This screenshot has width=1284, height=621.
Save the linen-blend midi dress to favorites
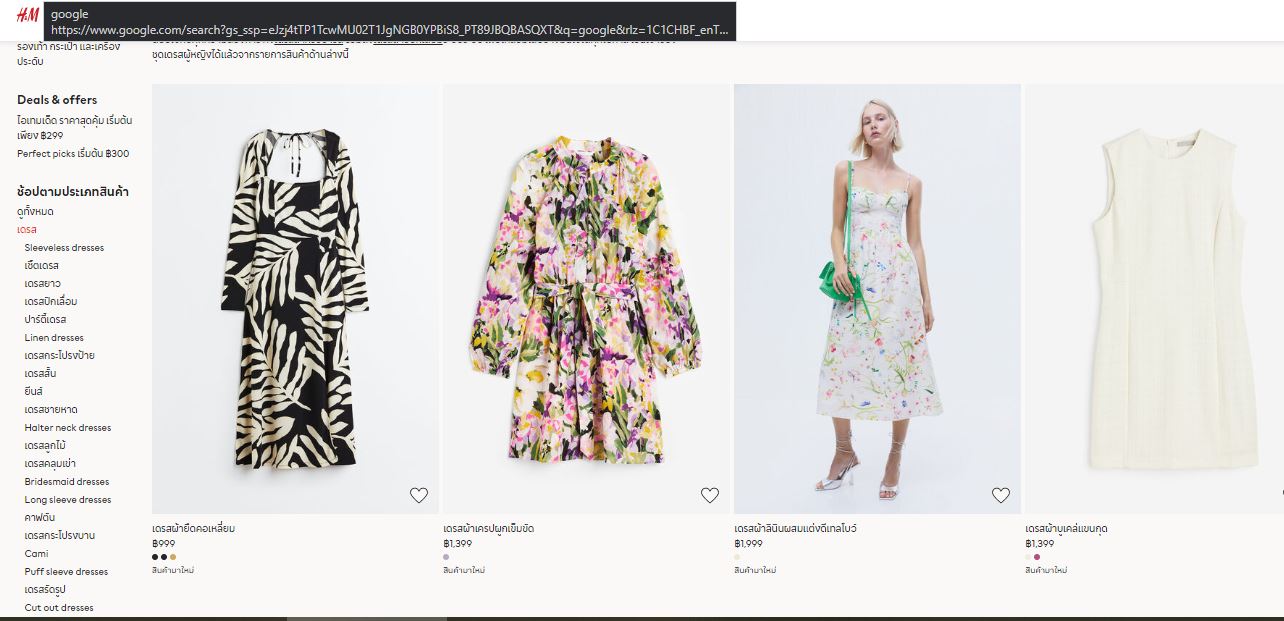1001,495
